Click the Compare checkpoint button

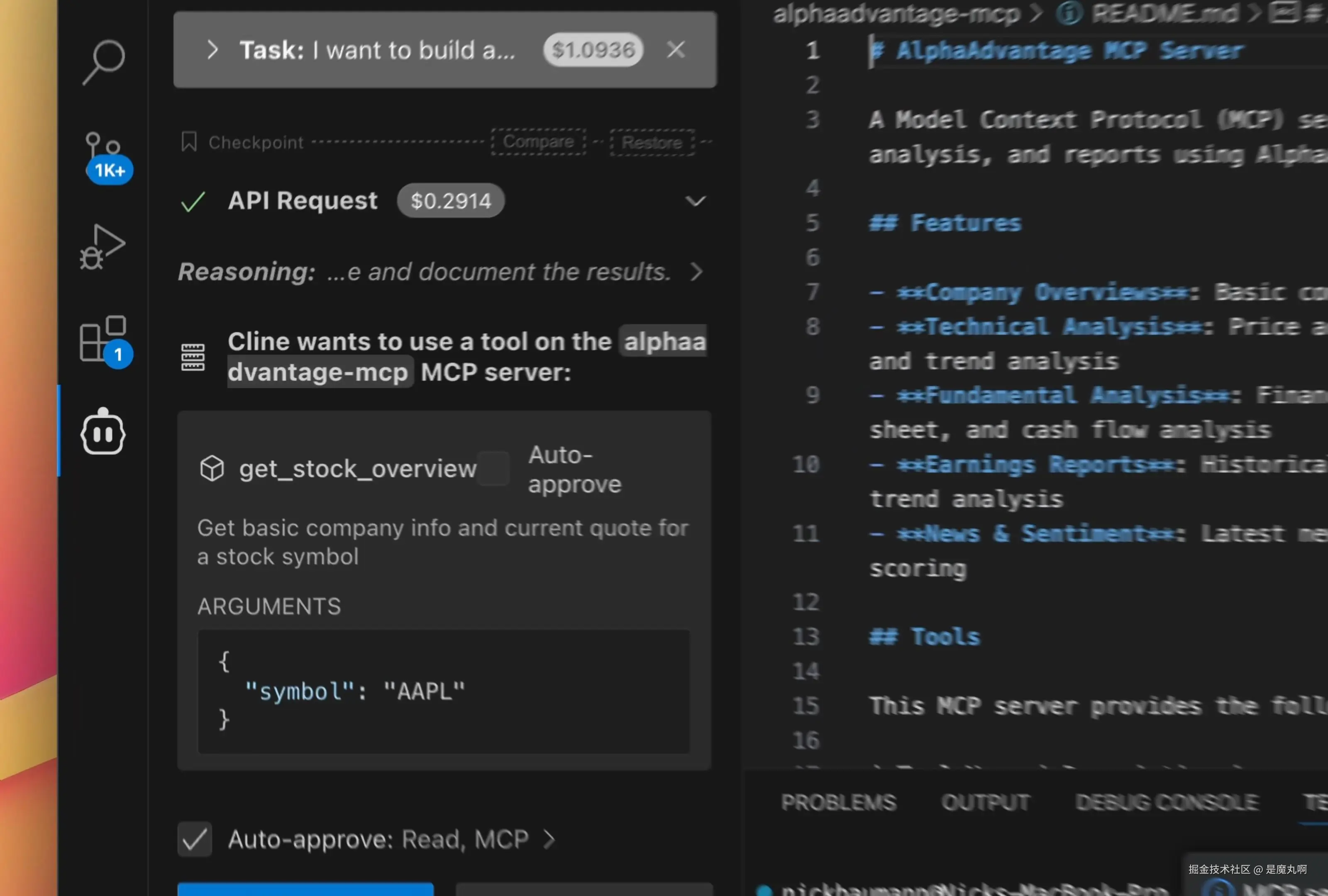coord(538,141)
